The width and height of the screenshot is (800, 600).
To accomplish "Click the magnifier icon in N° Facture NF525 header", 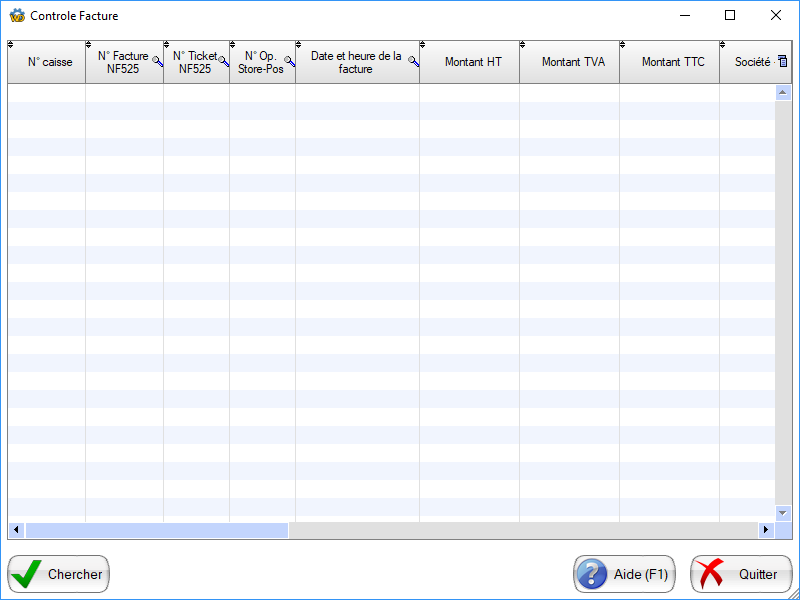I will (157, 62).
